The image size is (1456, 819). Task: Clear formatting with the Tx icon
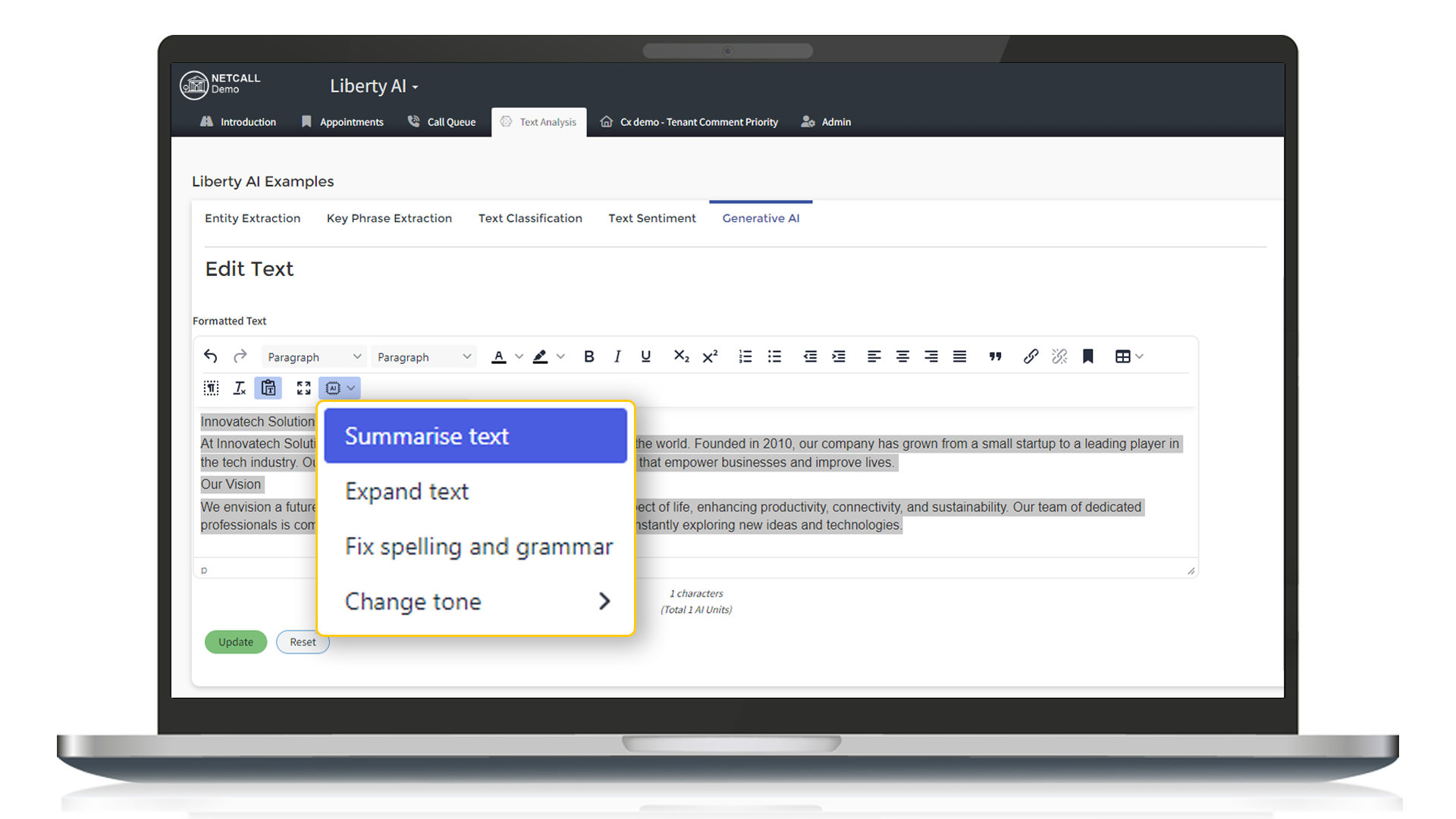(x=240, y=388)
